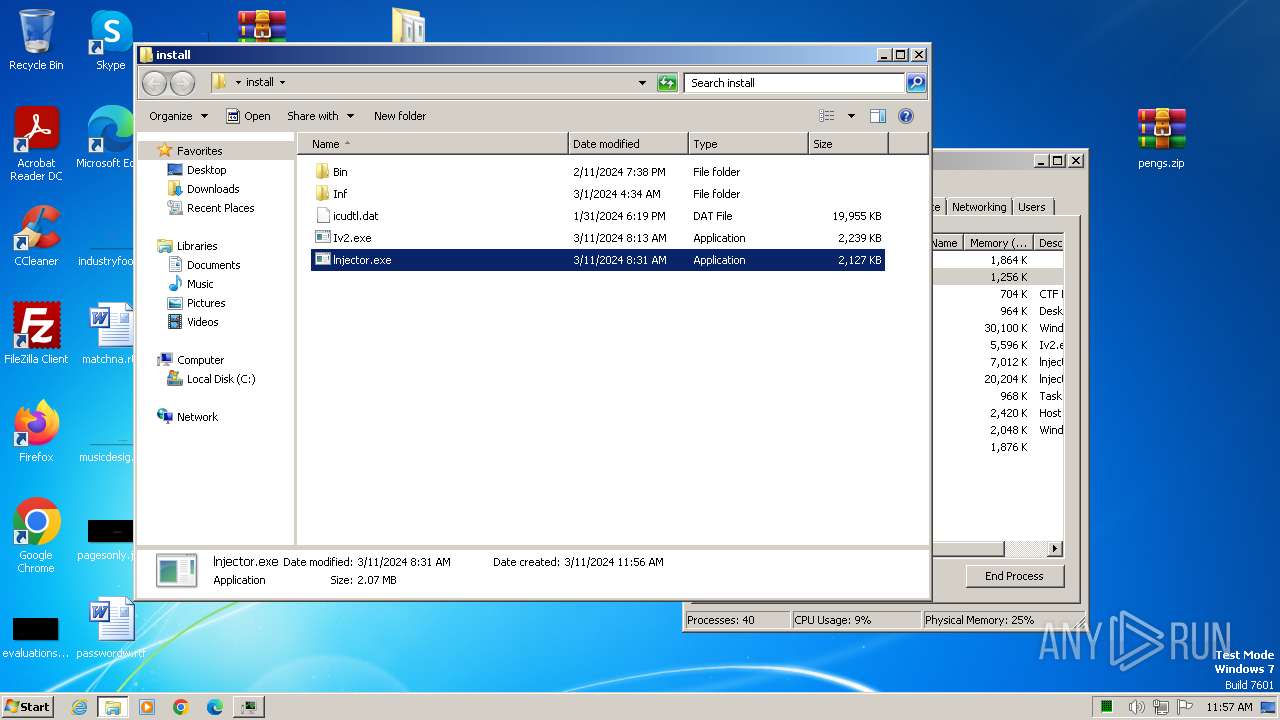
Task: Open pengs.zip archive on desktop
Action: [1161, 138]
